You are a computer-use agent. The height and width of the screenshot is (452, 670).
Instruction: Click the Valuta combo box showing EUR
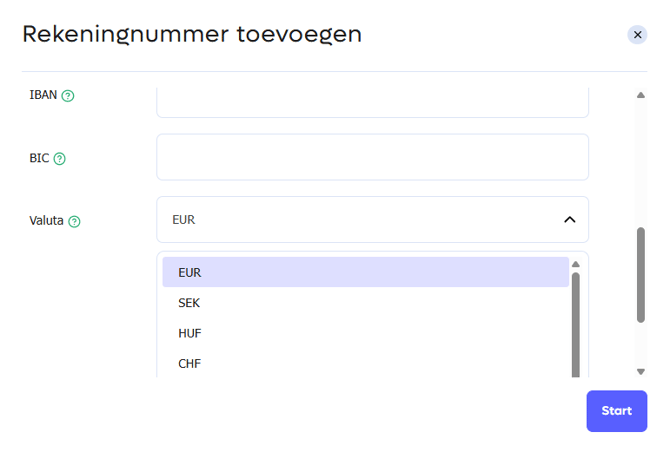point(372,220)
